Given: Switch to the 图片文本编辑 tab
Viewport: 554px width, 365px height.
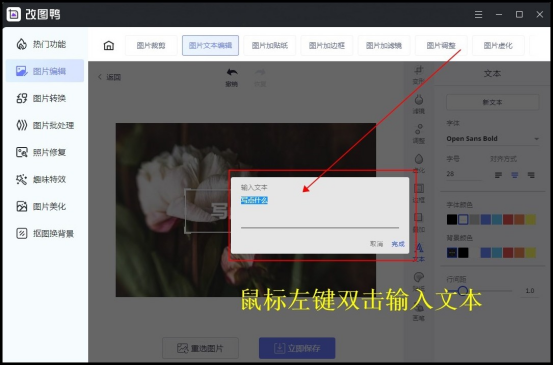Looking at the screenshot, I should (x=210, y=45).
